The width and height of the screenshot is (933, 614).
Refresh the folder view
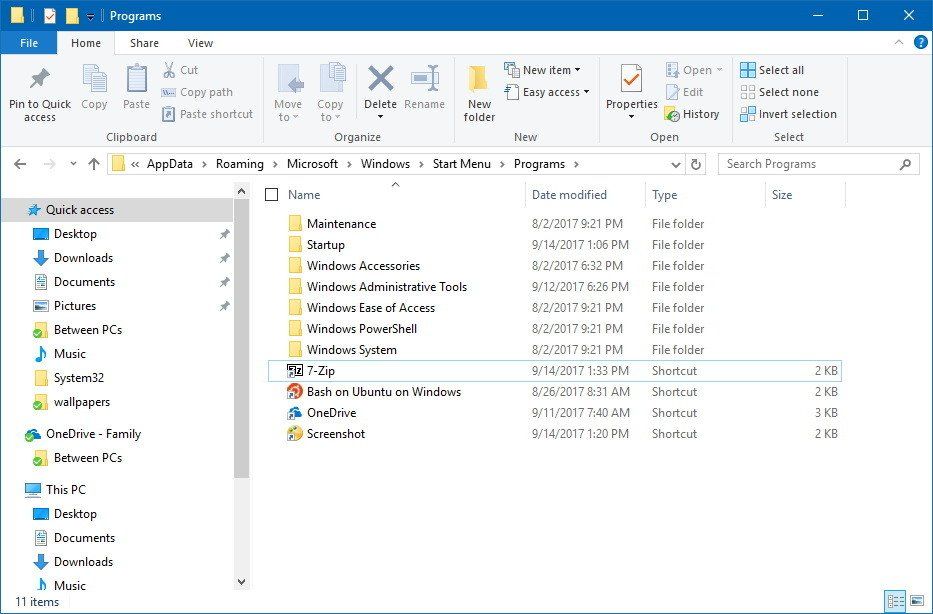tap(696, 163)
